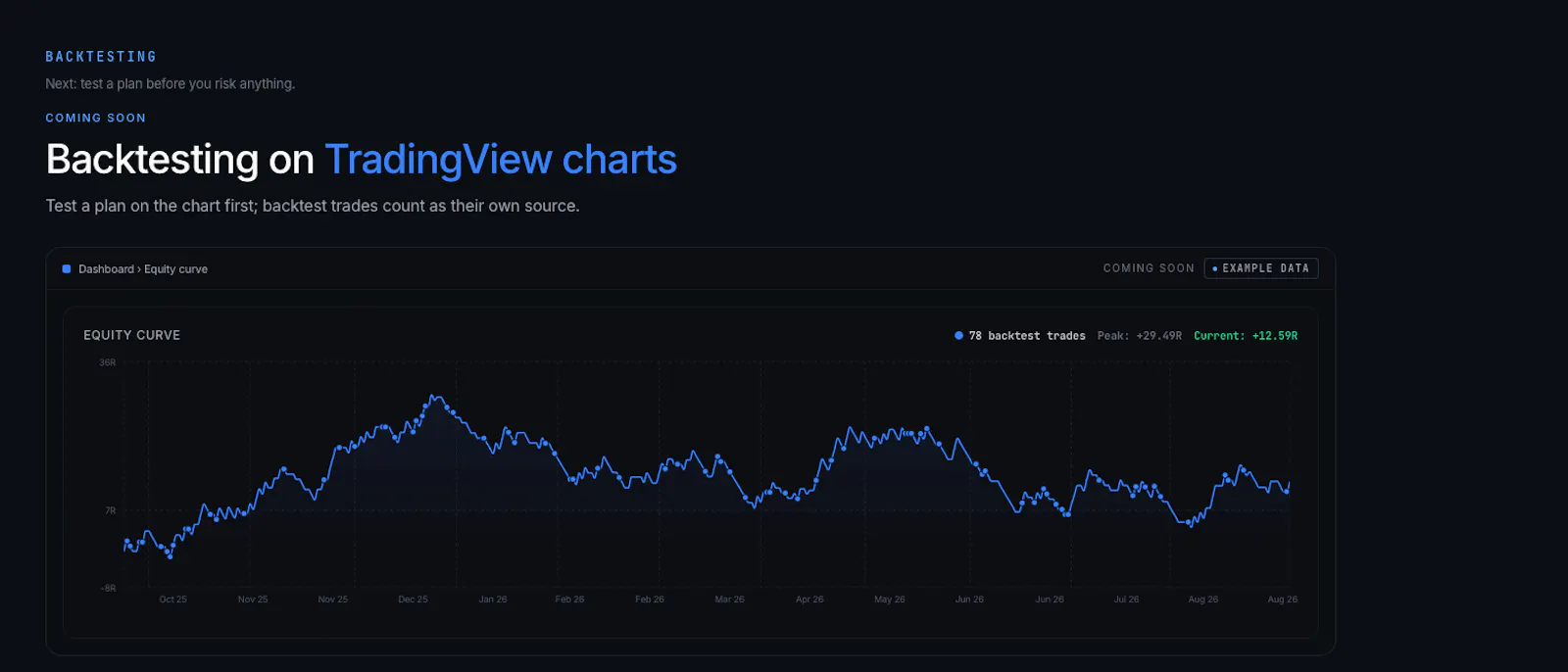Image resolution: width=1568 pixels, height=672 pixels.
Task: Click the blue COMING SOON label under BACKTESTING
Action: (x=95, y=118)
